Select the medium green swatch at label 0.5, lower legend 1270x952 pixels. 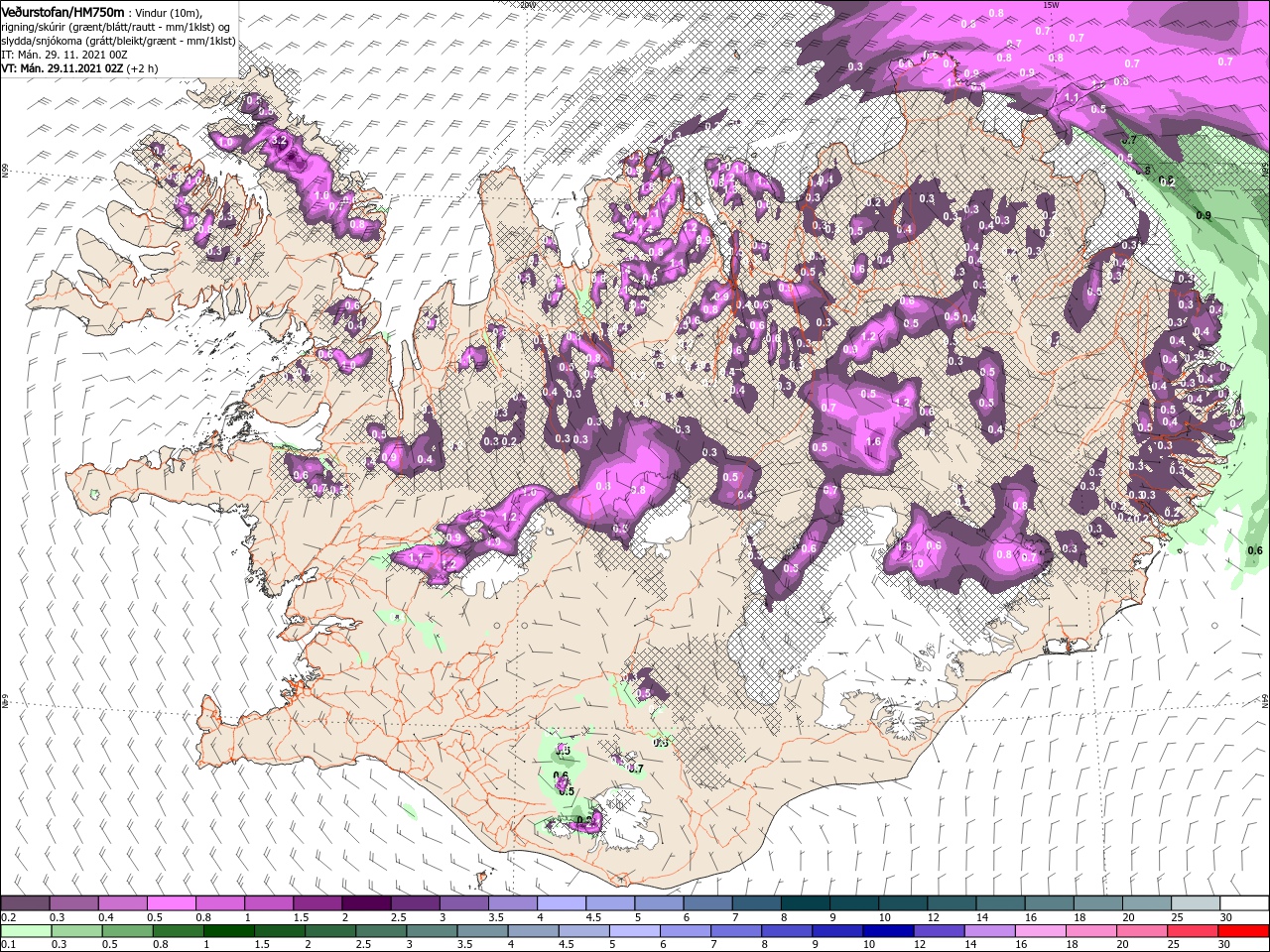(x=127, y=931)
